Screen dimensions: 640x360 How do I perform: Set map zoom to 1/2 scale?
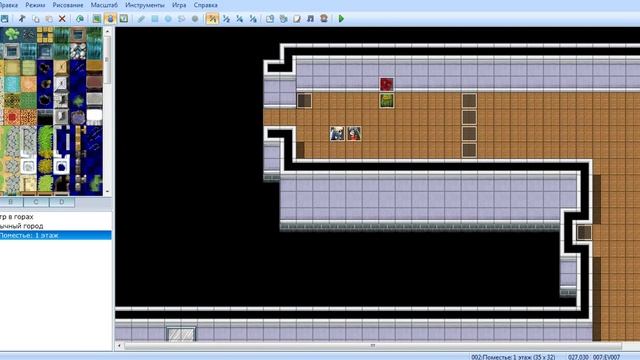(226, 19)
